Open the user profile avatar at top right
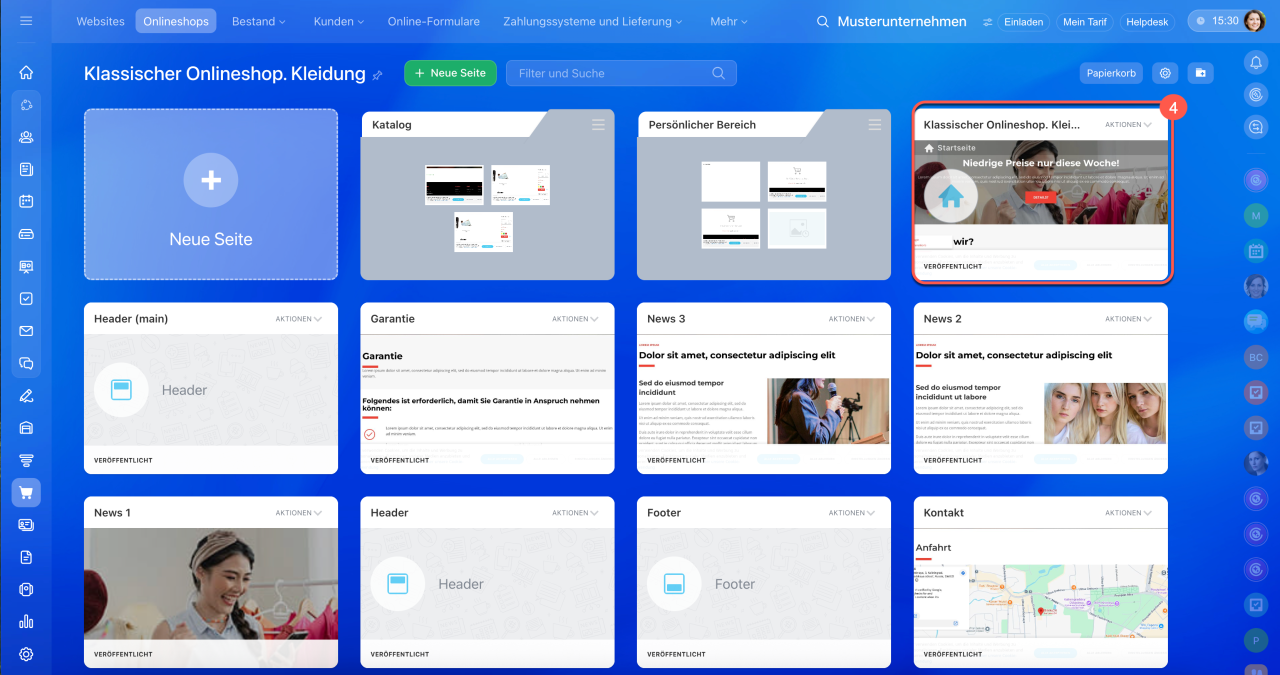1280x675 pixels. 1255,21
